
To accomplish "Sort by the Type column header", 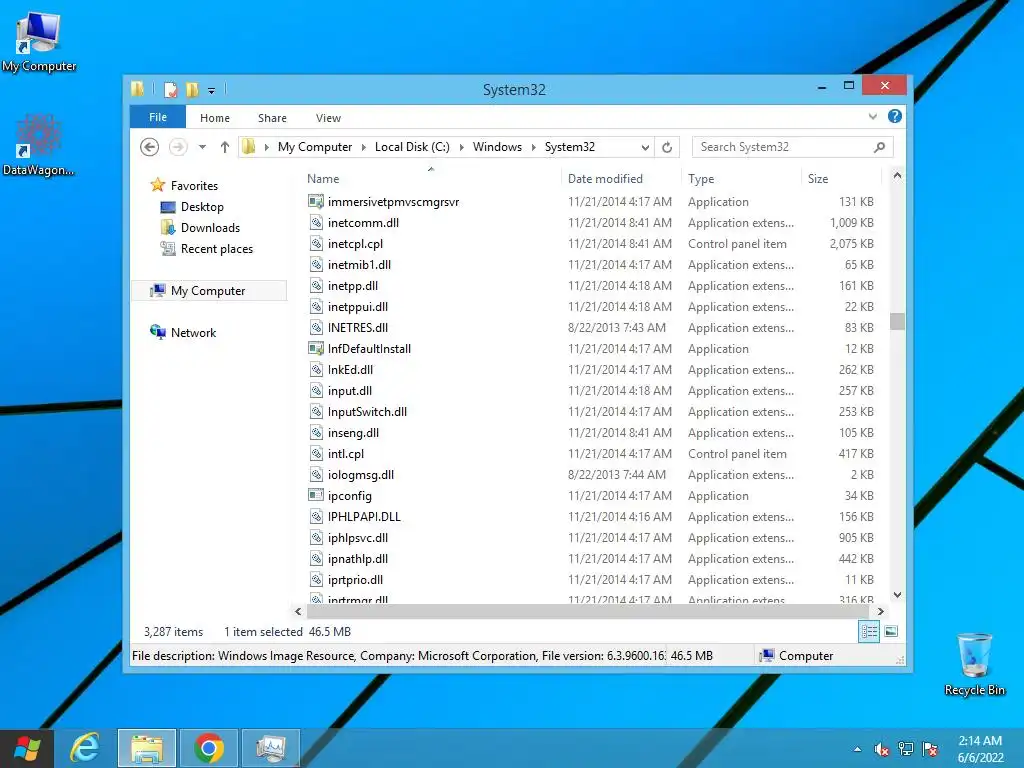I will pos(741,178).
